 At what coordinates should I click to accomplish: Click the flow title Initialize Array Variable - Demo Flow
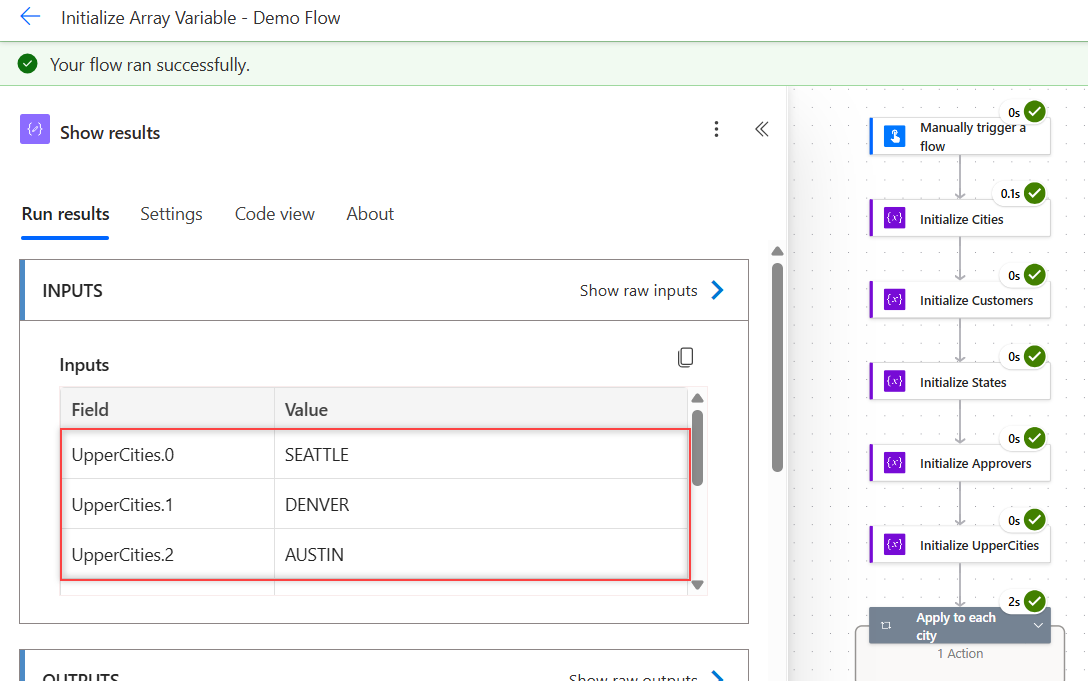pos(201,17)
